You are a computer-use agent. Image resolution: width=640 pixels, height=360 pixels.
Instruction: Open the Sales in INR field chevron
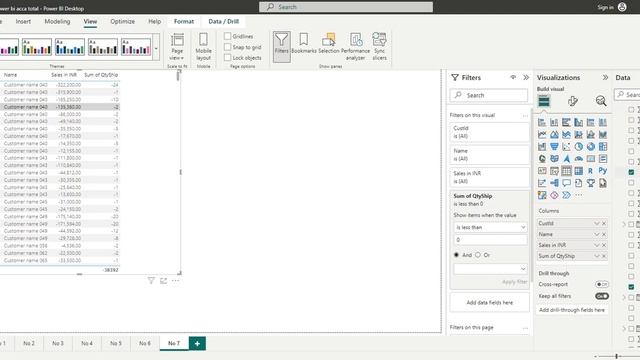[597, 245]
